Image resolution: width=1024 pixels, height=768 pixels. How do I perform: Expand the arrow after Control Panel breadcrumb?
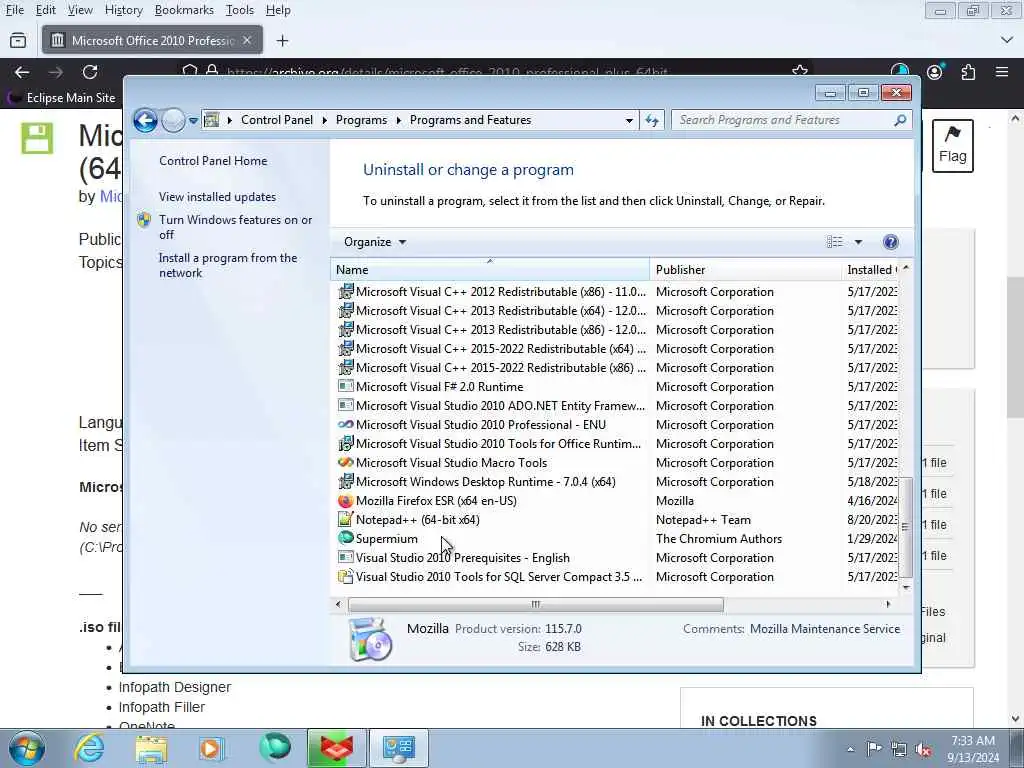point(325,120)
